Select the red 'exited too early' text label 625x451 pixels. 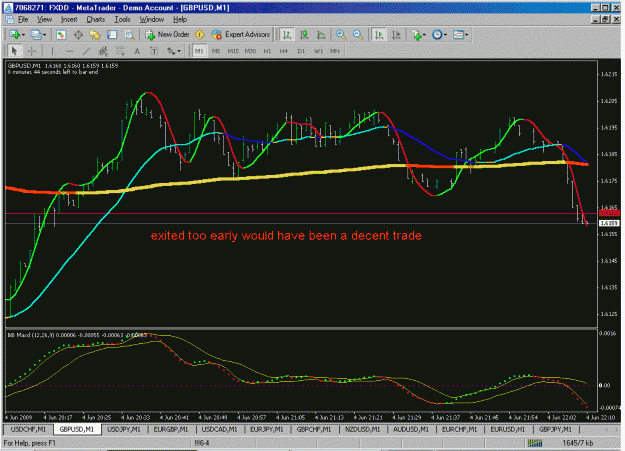[286, 236]
